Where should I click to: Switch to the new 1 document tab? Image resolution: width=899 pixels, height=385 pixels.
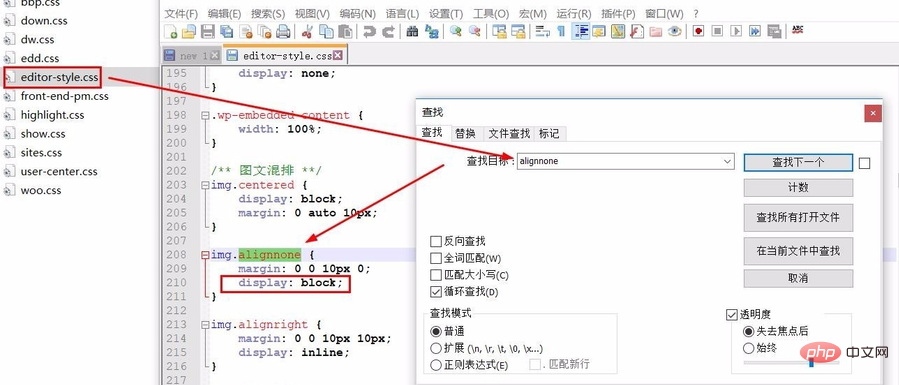(191, 56)
